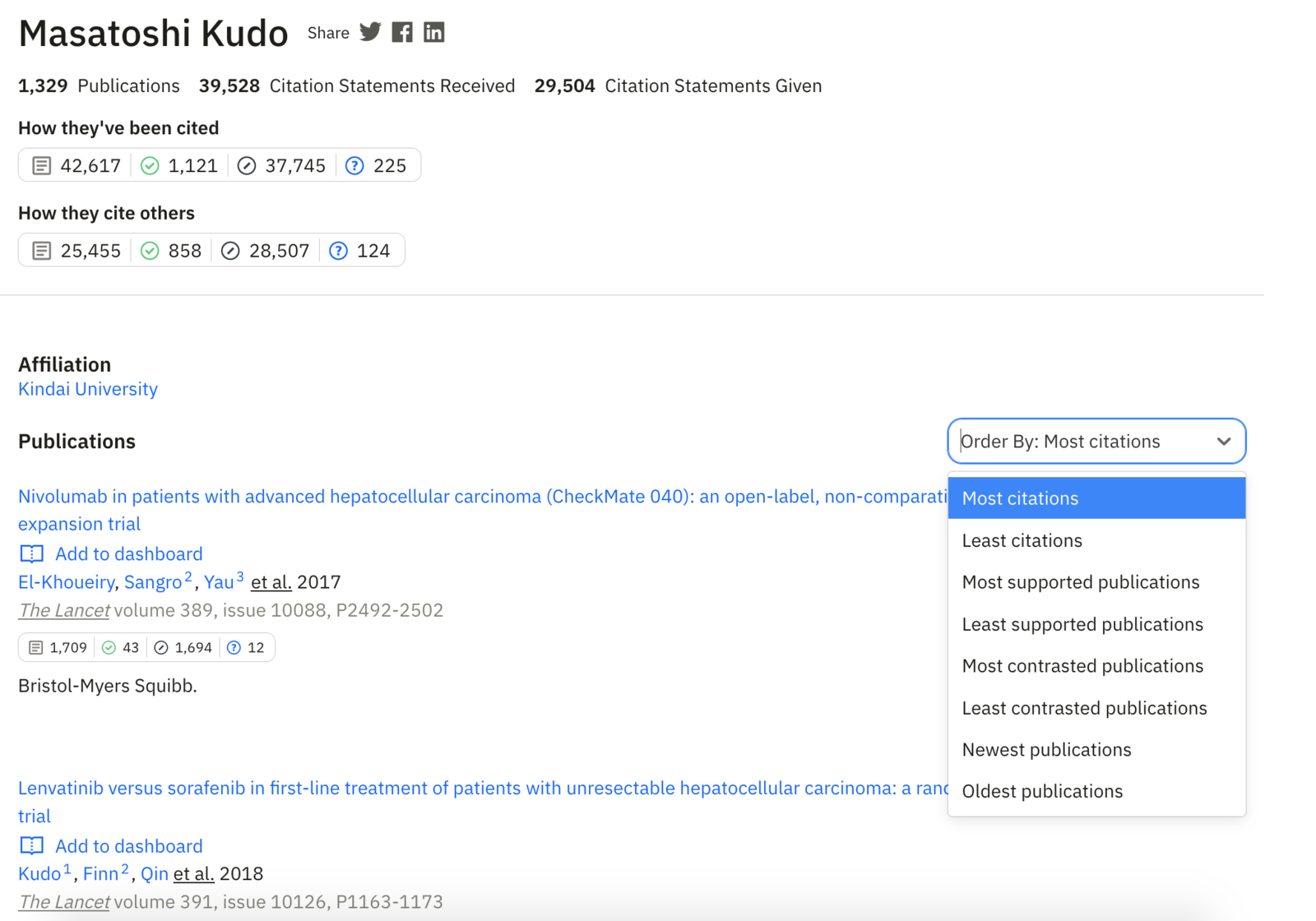Screen dimensions: 1316x921
Task: Share profile on Twitter icon
Action: (370, 32)
